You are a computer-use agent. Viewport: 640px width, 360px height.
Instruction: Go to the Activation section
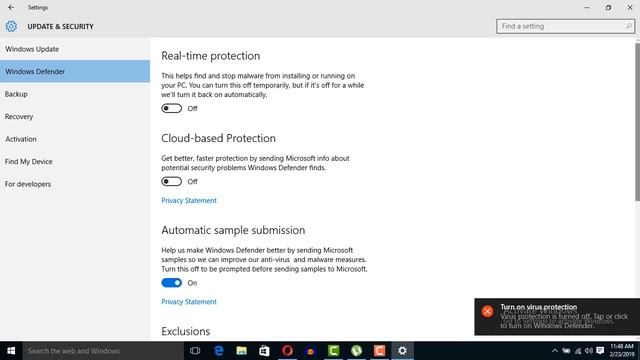75,139
